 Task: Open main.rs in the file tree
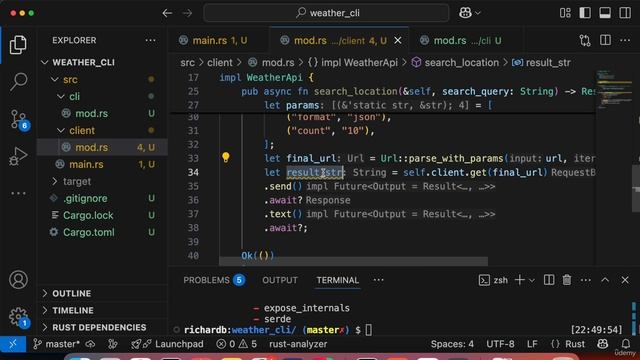click(x=86, y=164)
